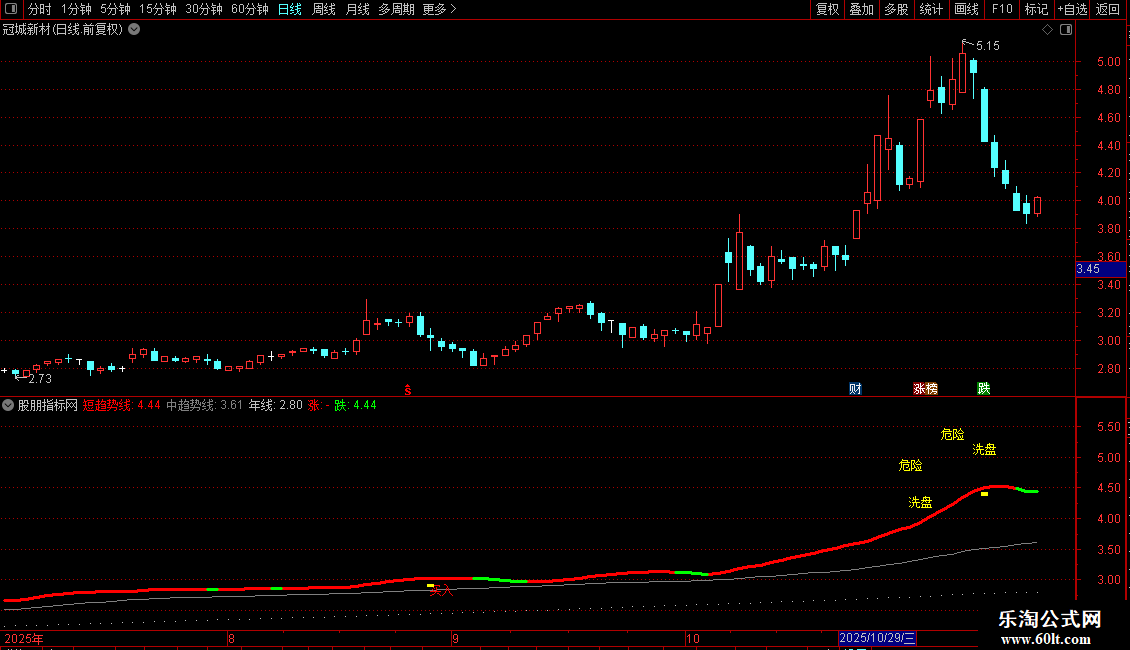Click the 中趋势线: 3.61 readout
The height and width of the screenshot is (650, 1130).
tap(204, 405)
